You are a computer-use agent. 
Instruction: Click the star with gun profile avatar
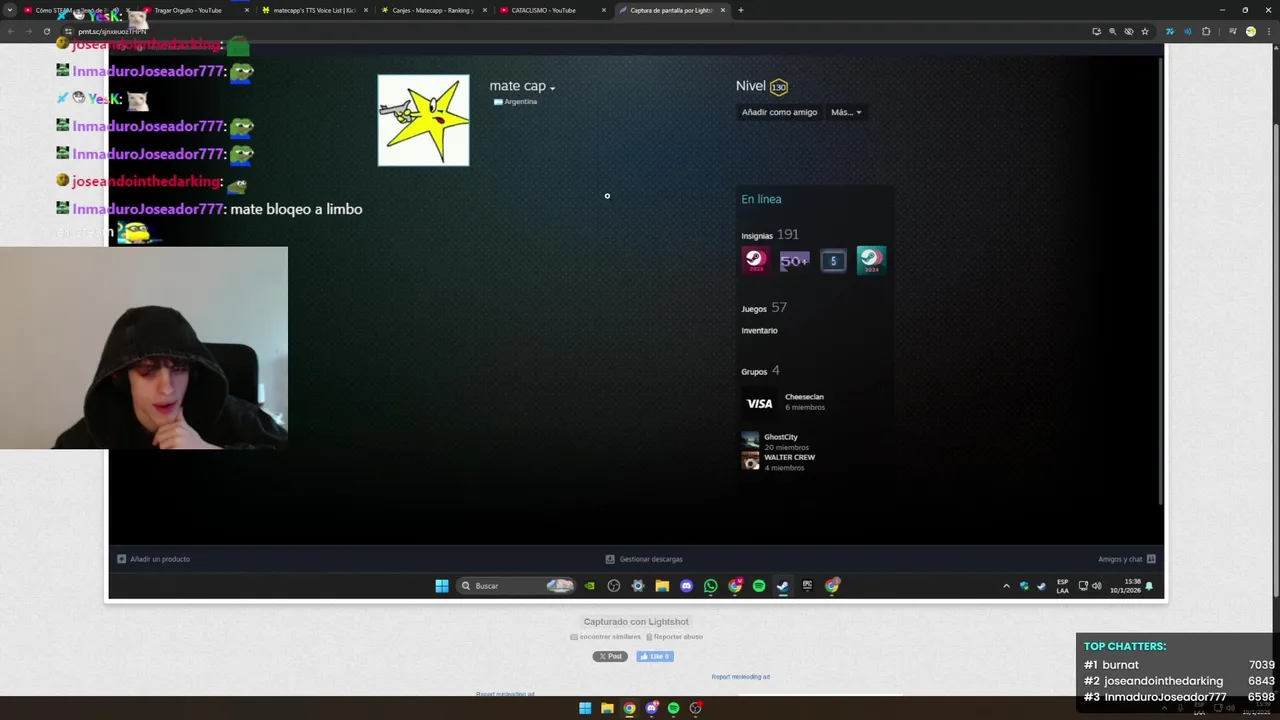click(423, 120)
